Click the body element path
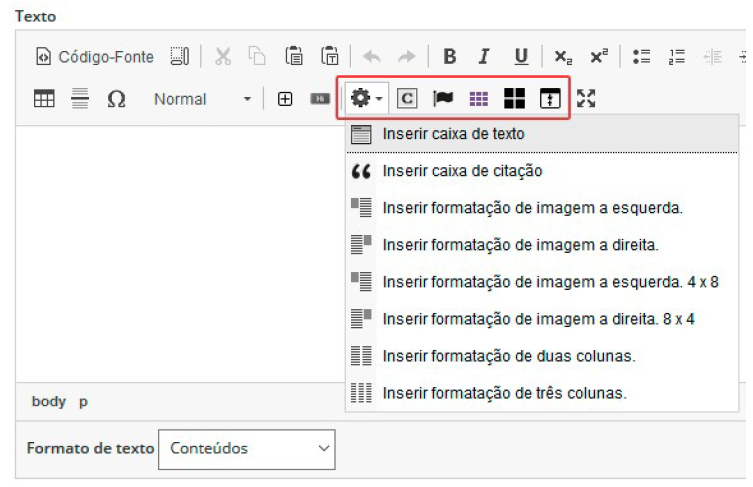The width and height of the screenshot is (753, 487). point(49,401)
